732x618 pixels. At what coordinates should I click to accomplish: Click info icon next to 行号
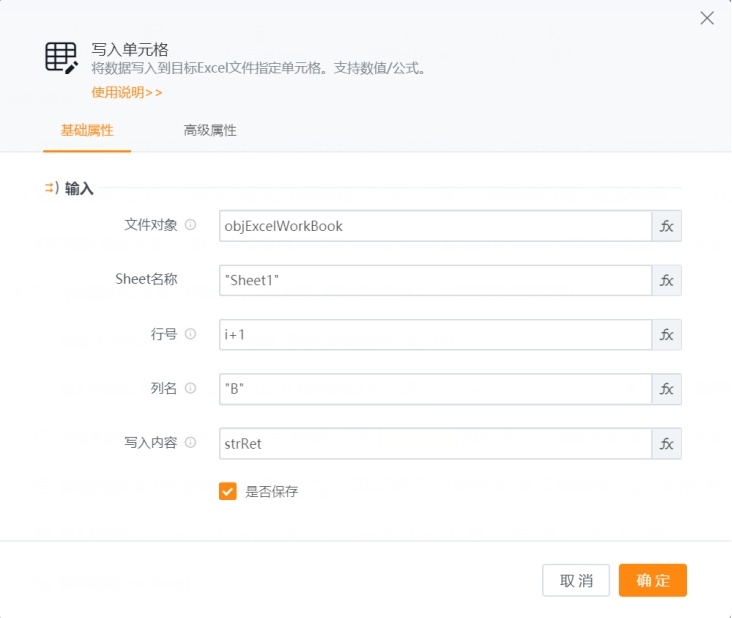coord(191,334)
